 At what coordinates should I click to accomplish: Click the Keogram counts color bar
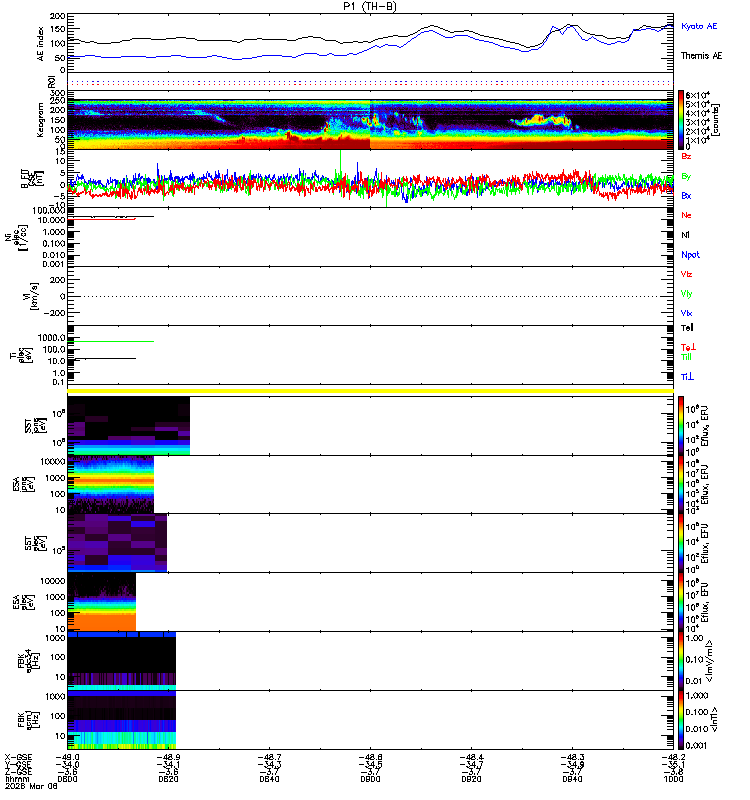point(681,120)
